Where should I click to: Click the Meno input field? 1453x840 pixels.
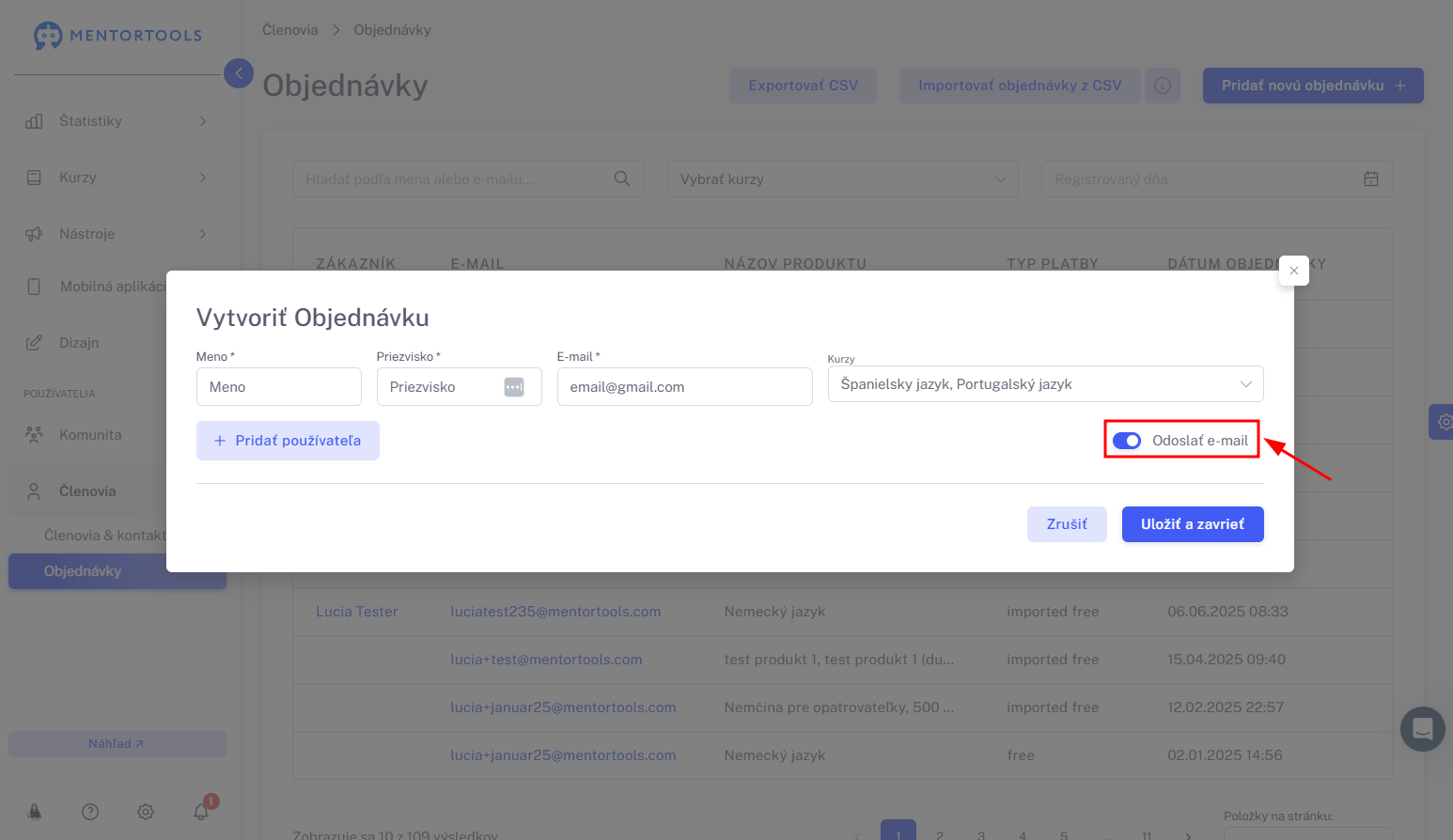click(x=279, y=387)
